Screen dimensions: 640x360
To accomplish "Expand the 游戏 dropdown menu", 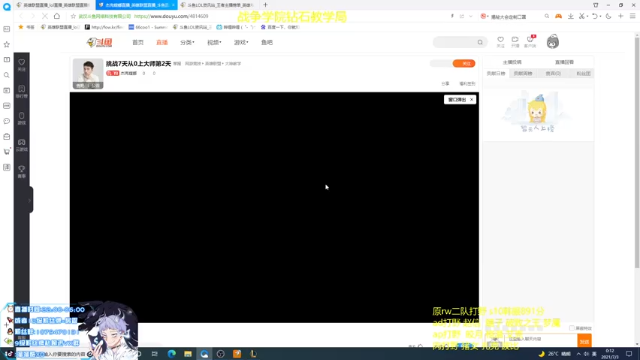I will tap(241, 42).
